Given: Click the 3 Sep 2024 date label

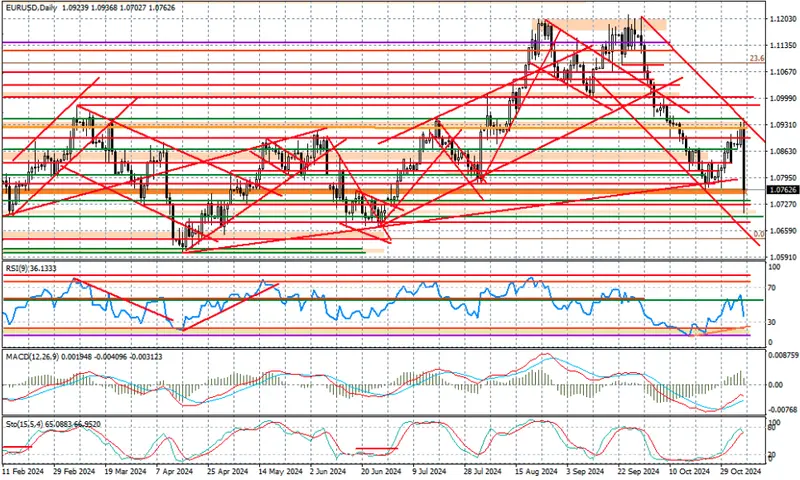Looking at the screenshot, I should tap(585, 471).
